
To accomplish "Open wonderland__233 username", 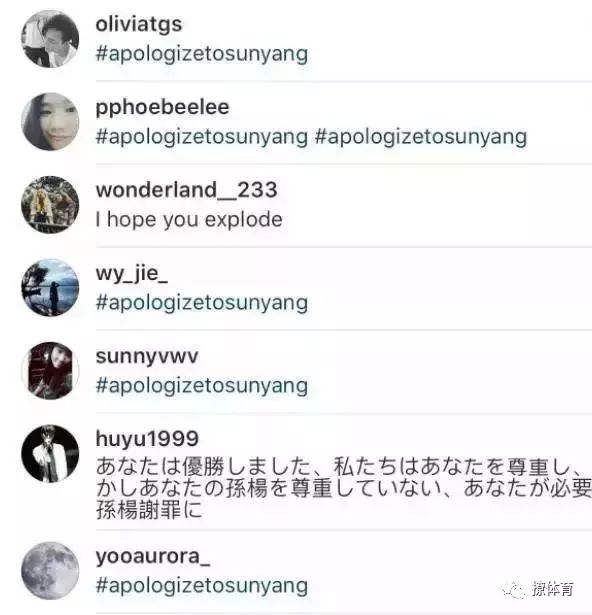I will click(x=187, y=190).
